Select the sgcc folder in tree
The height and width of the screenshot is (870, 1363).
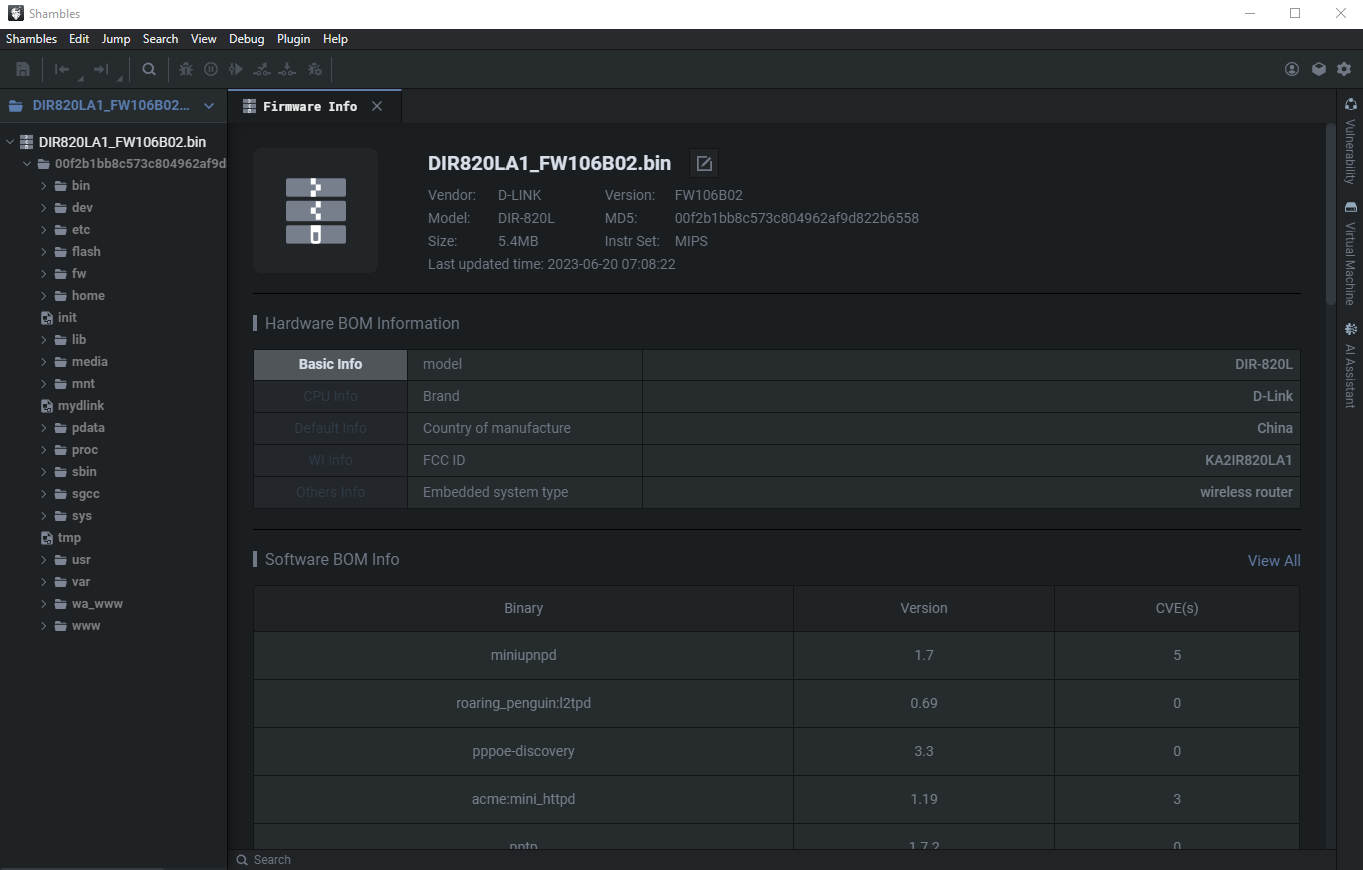(x=85, y=493)
